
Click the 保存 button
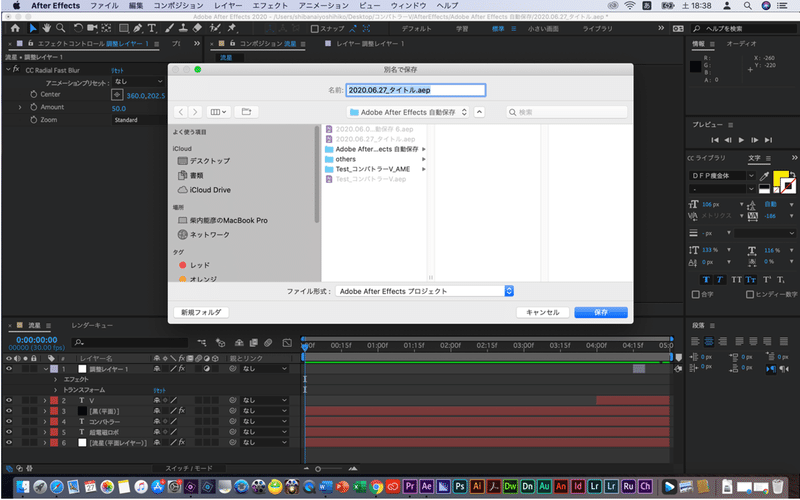tap(601, 313)
